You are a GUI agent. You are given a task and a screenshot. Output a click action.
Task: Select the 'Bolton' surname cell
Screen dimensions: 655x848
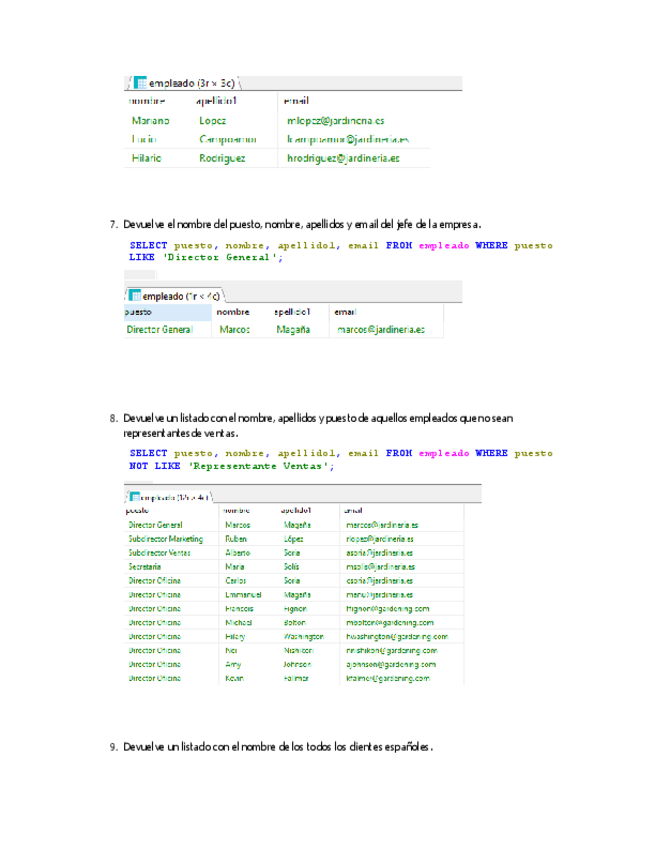(x=295, y=622)
